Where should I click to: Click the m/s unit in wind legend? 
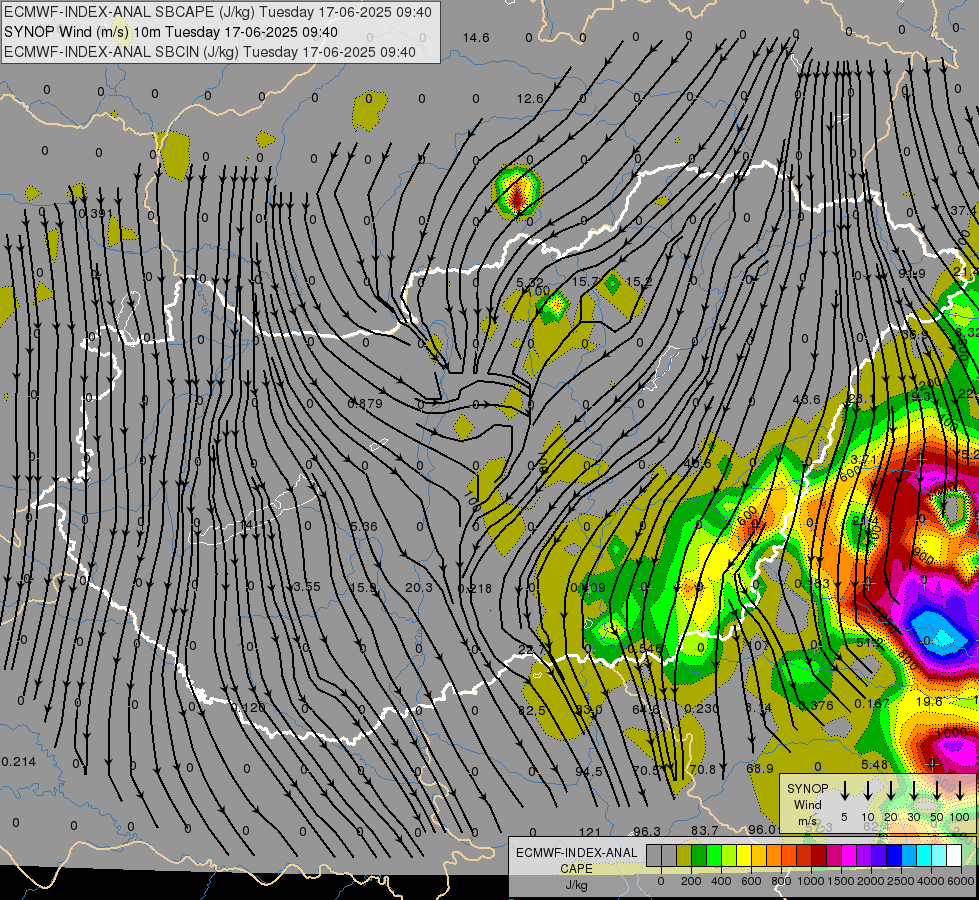coord(807,821)
